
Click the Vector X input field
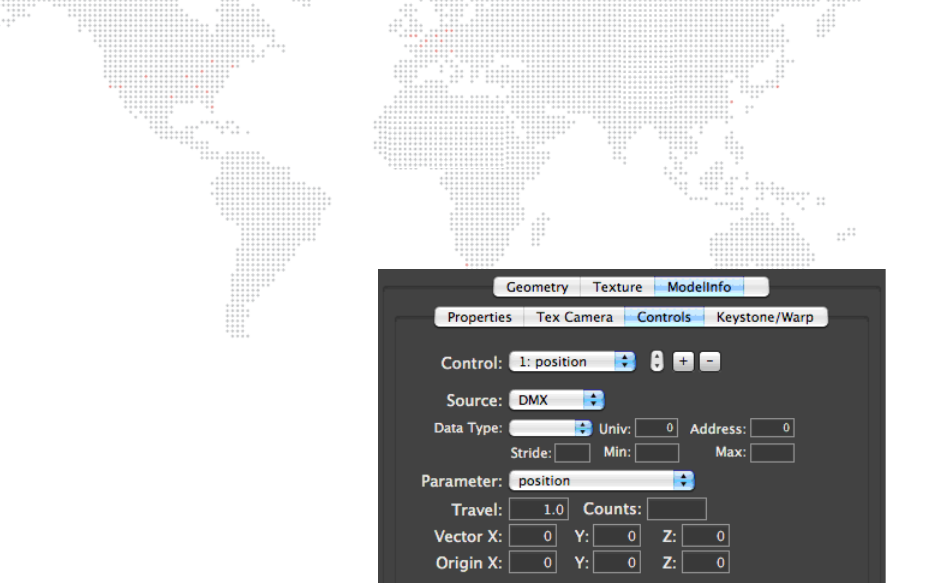pyautogui.click(x=535, y=537)
